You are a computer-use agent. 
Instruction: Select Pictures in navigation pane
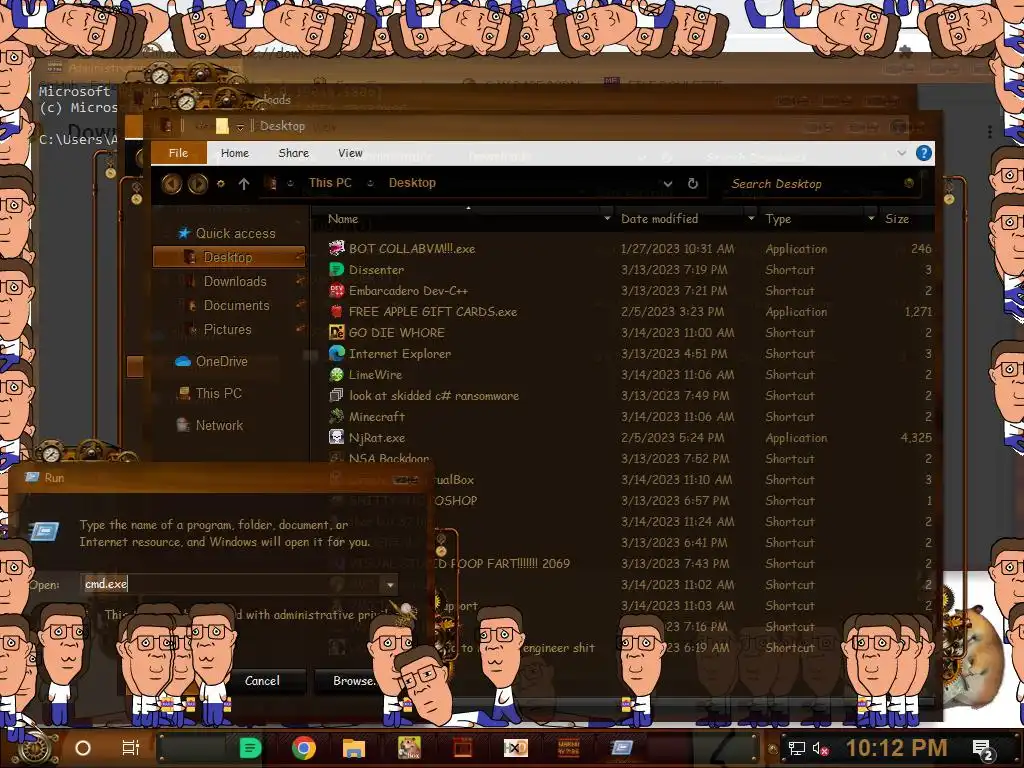point(227,330)
